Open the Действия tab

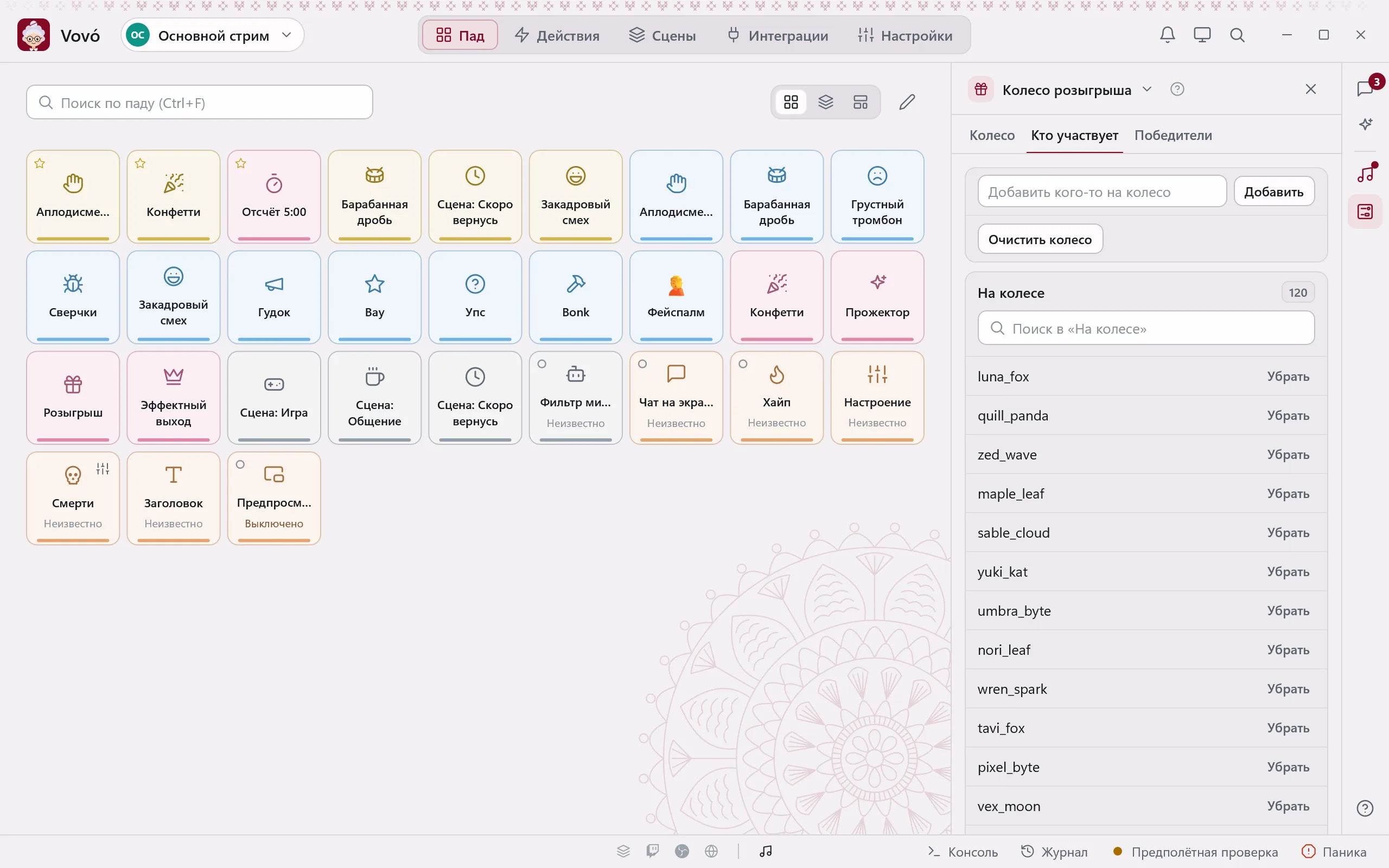coord(557,35)
